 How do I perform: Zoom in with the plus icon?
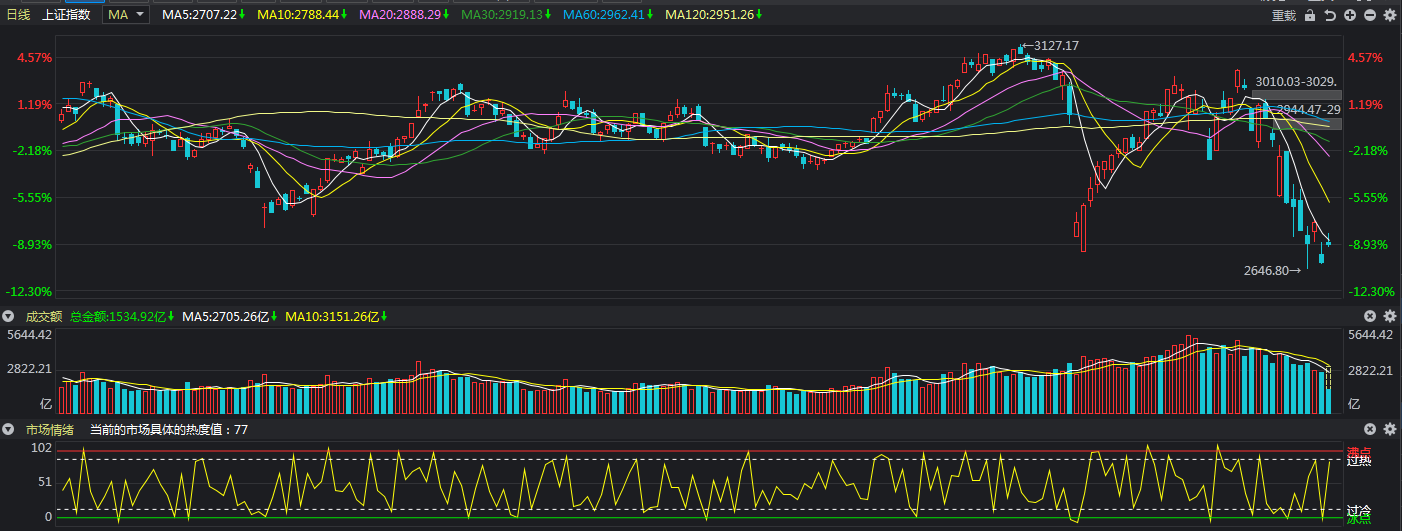1350,15
